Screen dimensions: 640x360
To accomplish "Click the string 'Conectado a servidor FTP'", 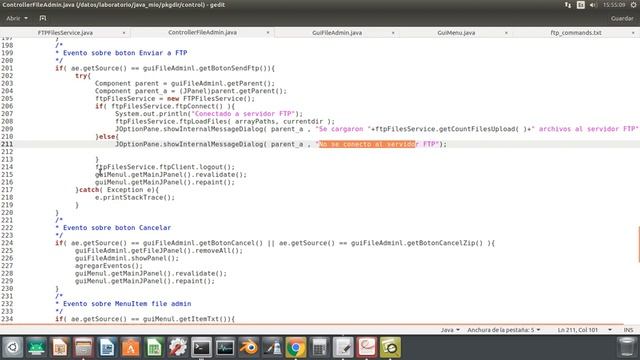I will (244, 113).
